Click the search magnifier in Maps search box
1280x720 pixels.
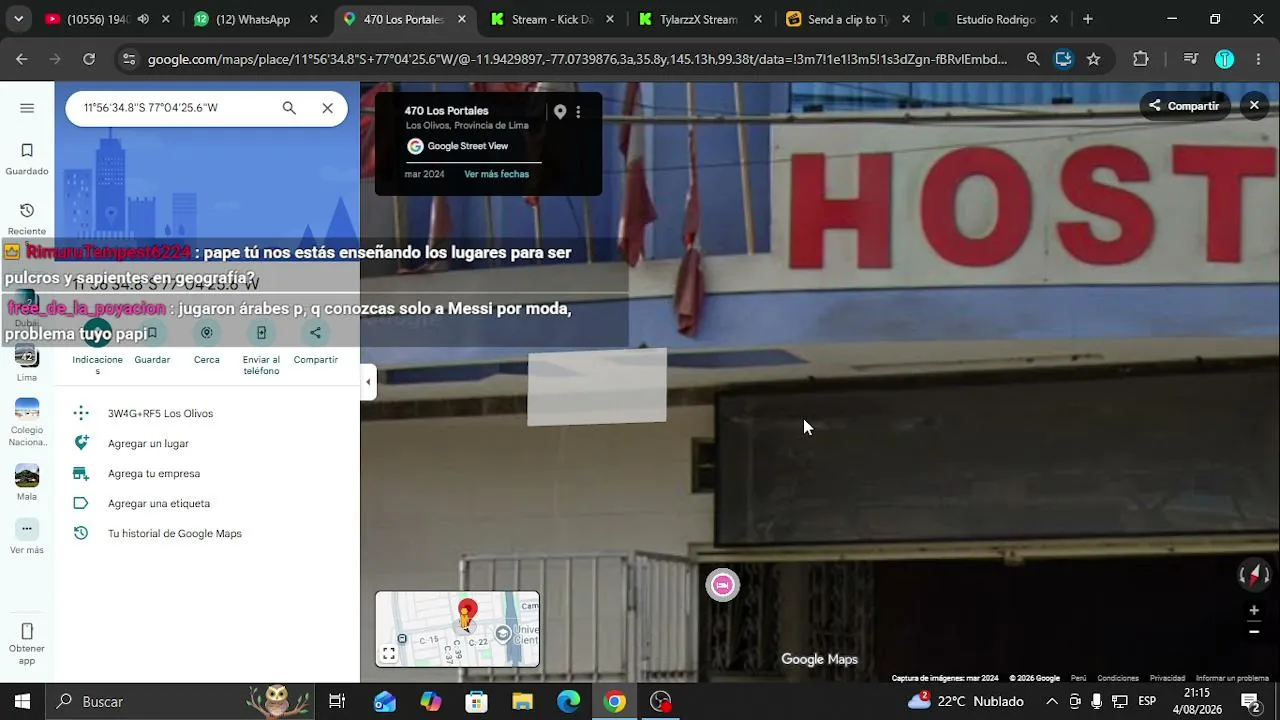coord(289,108)
